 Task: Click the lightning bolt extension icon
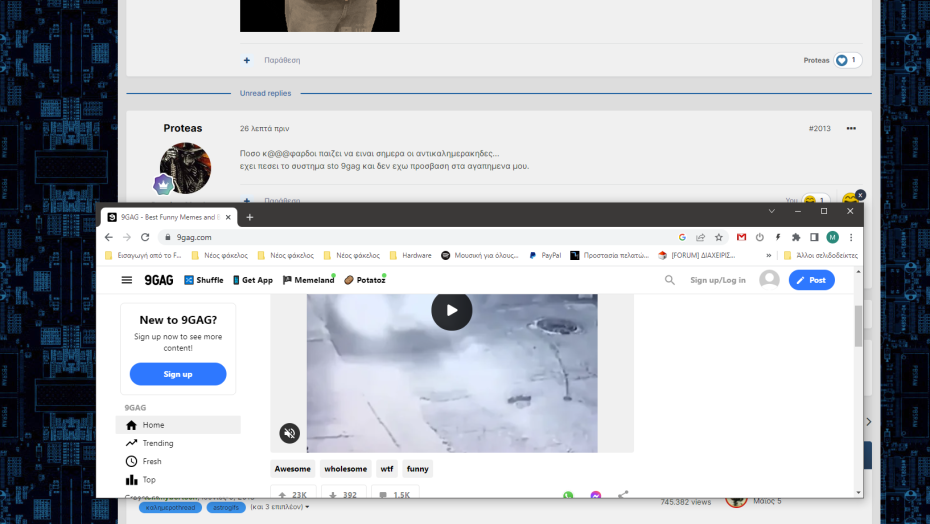click(x=778, y=237)
